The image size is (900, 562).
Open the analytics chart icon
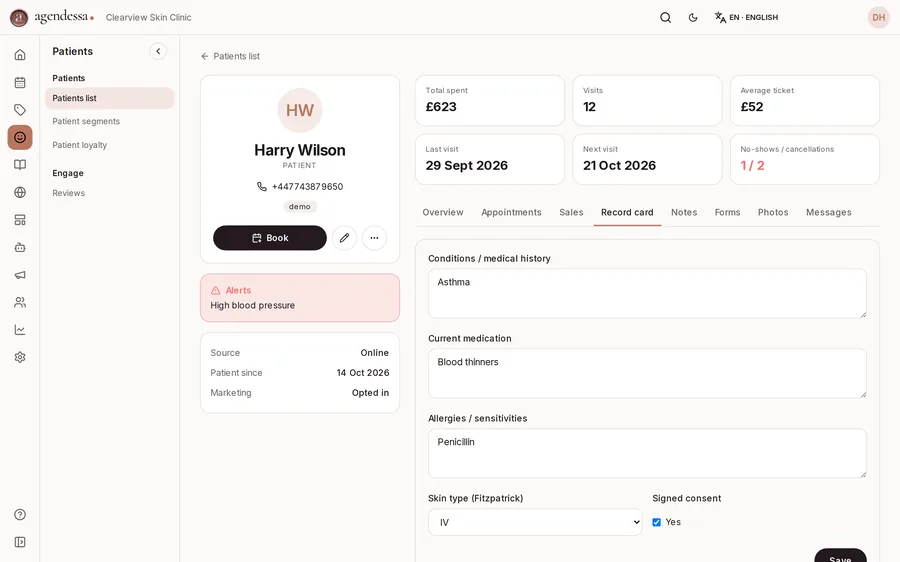(20, 330)
